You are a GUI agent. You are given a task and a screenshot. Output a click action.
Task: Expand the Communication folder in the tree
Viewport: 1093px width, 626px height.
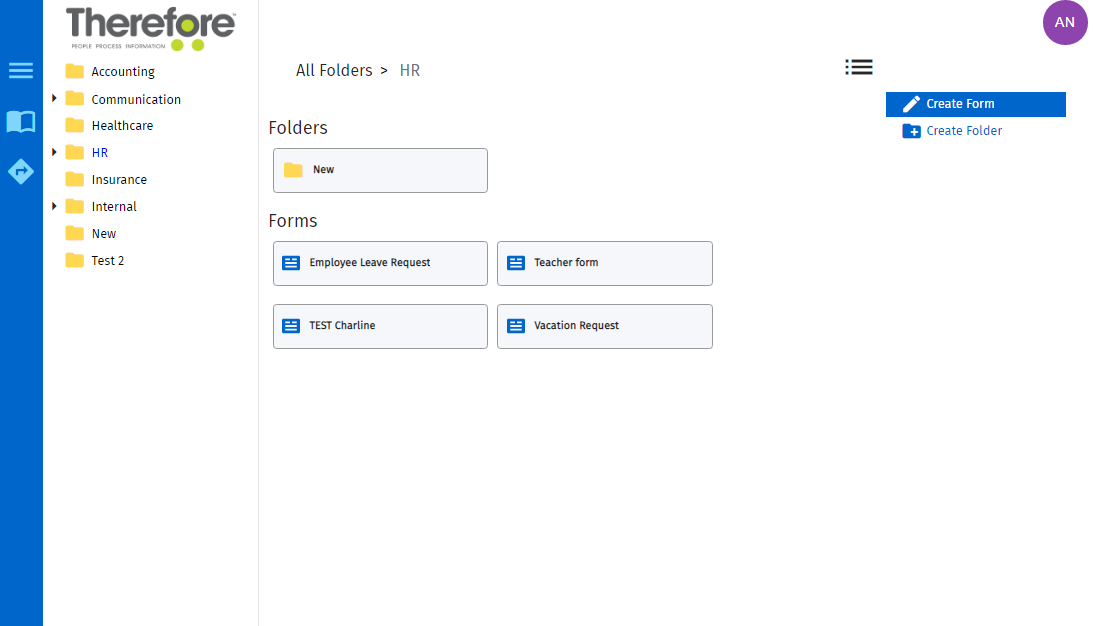click(55, 98)
